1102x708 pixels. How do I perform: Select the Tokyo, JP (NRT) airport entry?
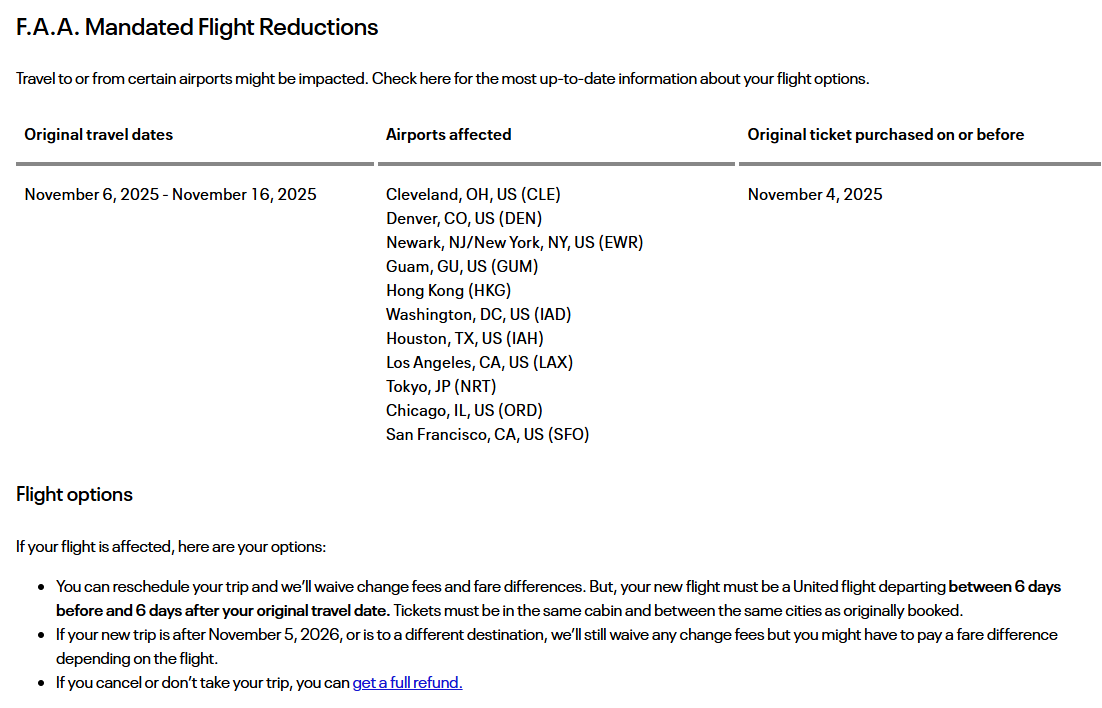(441, 387)
